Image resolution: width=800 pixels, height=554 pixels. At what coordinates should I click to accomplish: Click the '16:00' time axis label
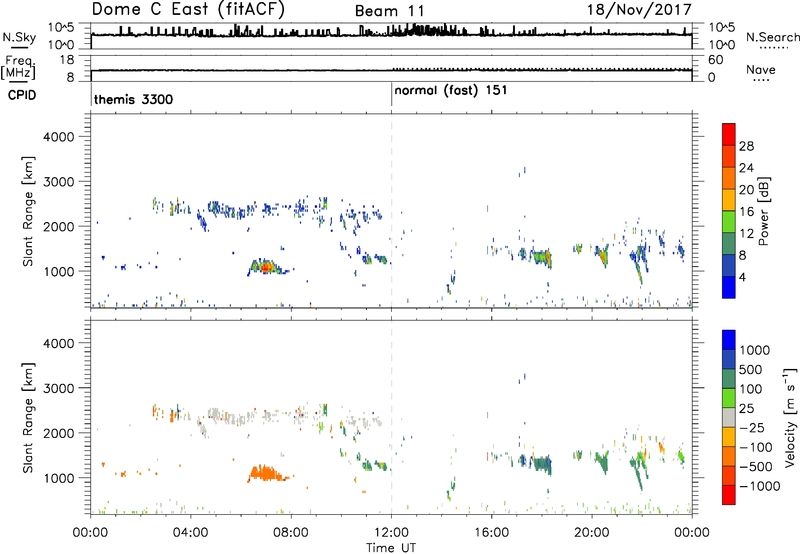pos(491,533)
